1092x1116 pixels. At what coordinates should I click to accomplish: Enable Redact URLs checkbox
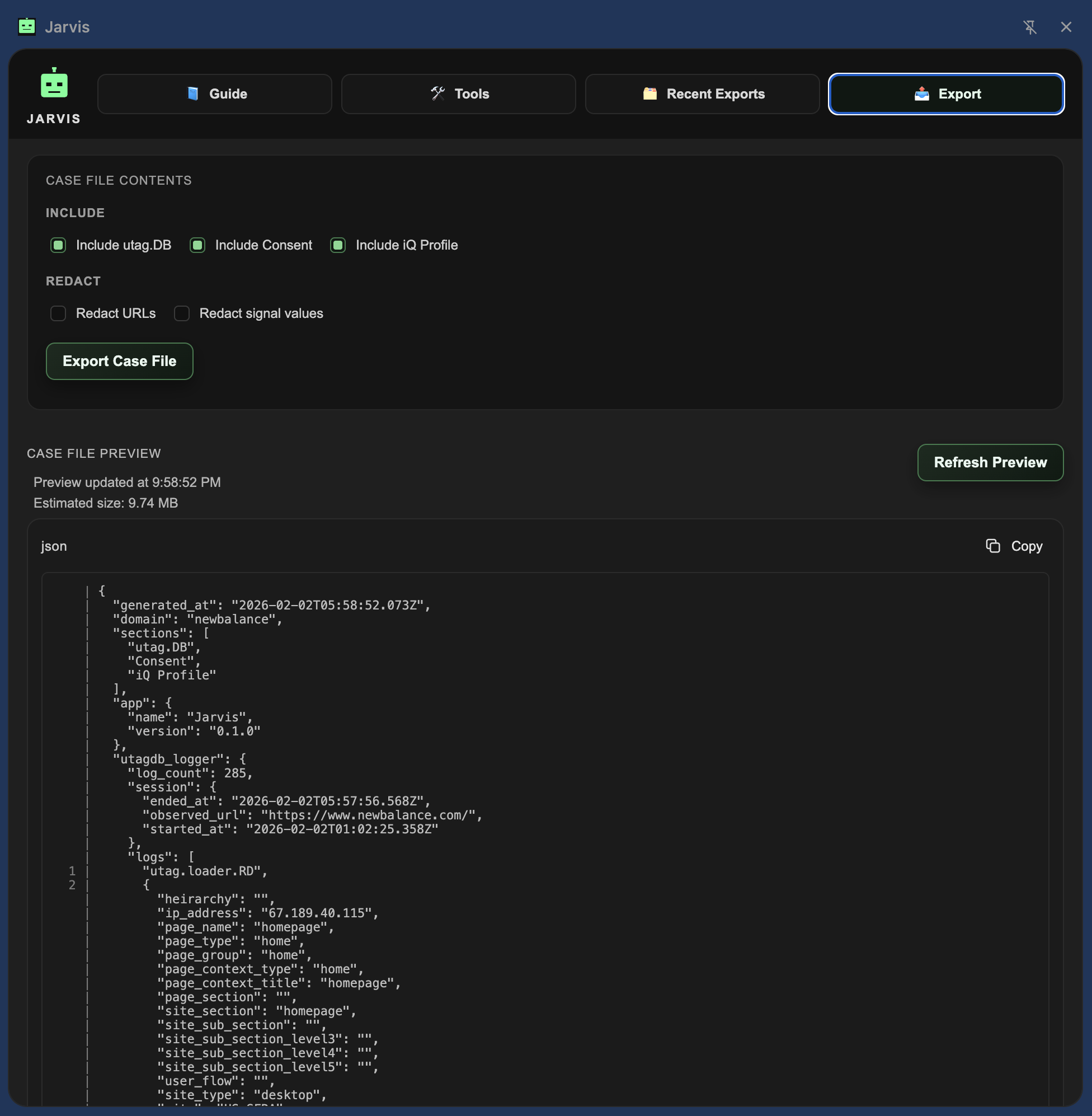58,313
